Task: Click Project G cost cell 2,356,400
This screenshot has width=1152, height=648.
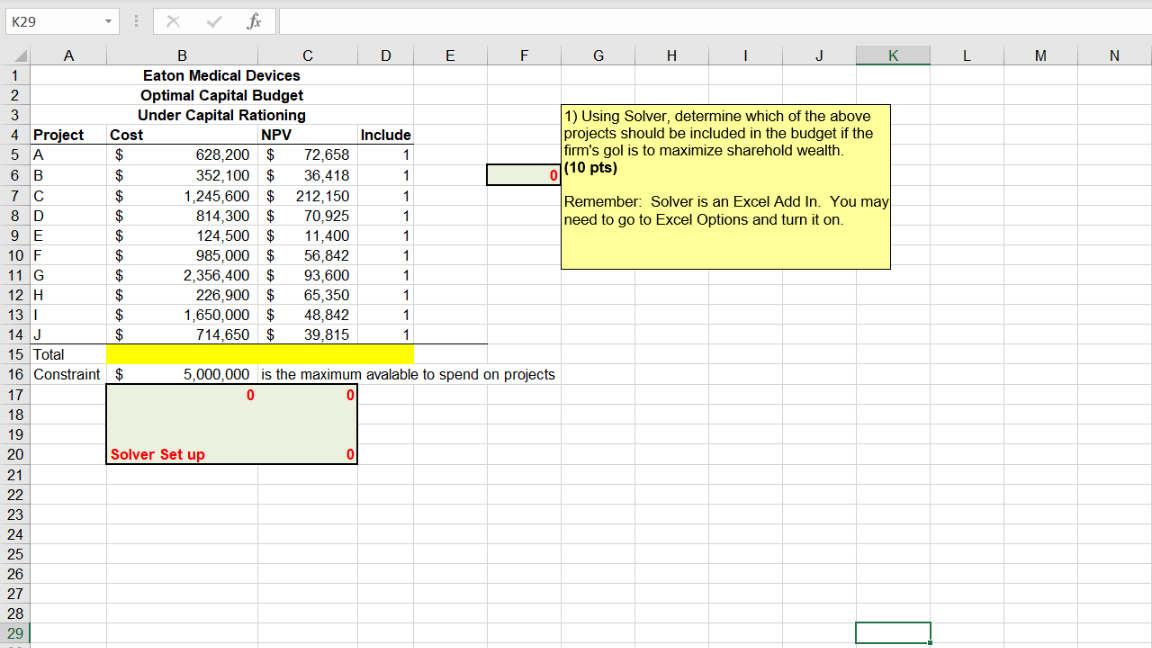Action: [x=182, y=276]
